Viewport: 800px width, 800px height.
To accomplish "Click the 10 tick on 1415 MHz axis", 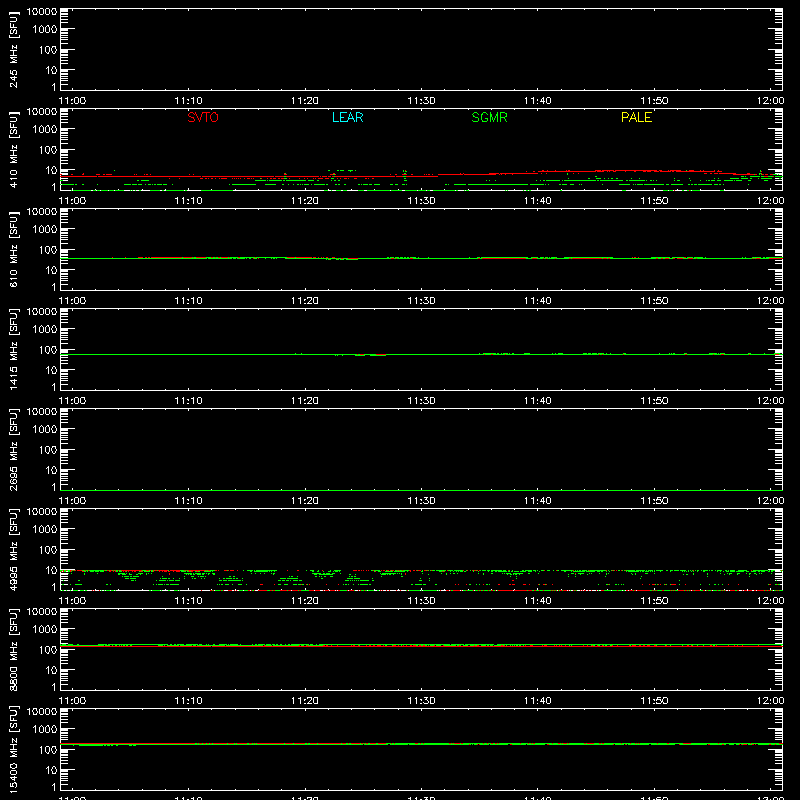I will pyautogui.click(x=51, y=370).
